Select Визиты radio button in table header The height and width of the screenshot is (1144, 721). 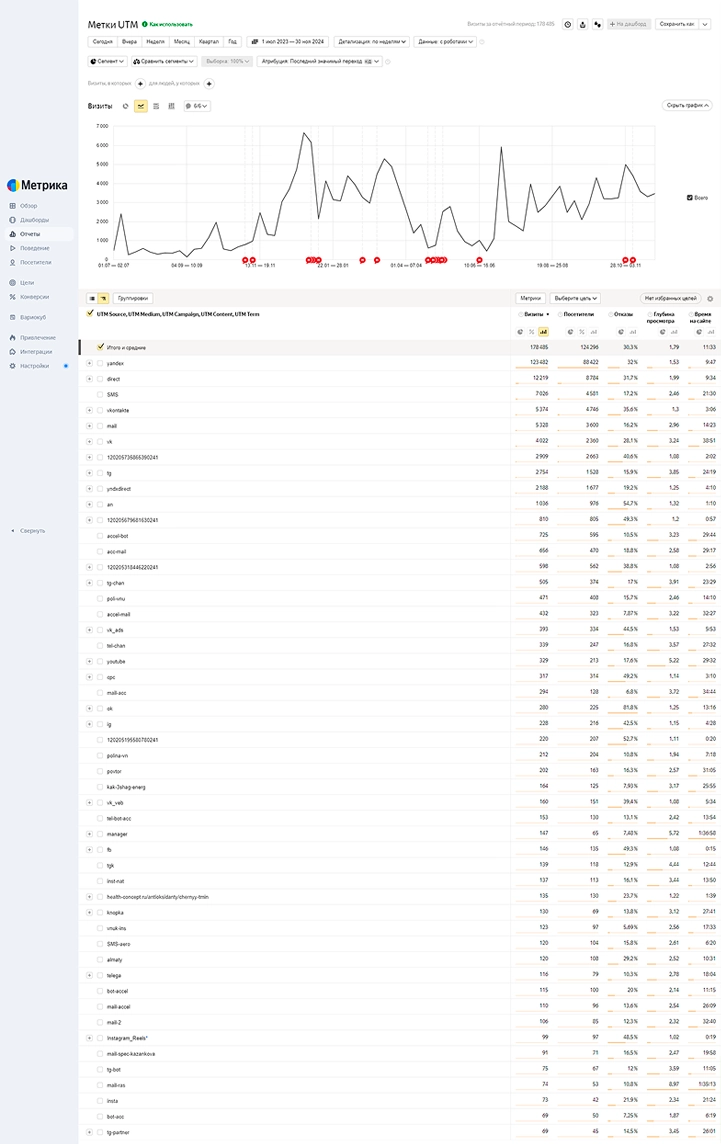pos(520,314)
